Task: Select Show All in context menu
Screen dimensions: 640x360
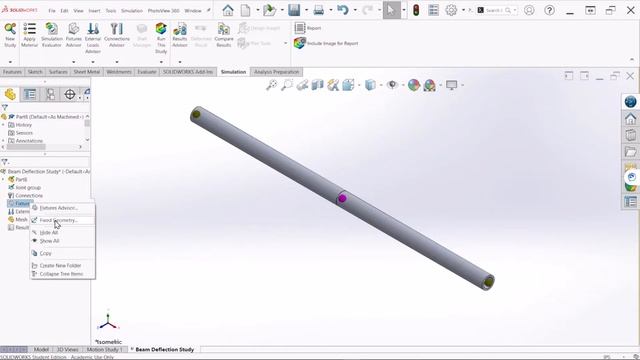Action: (62, 241)
